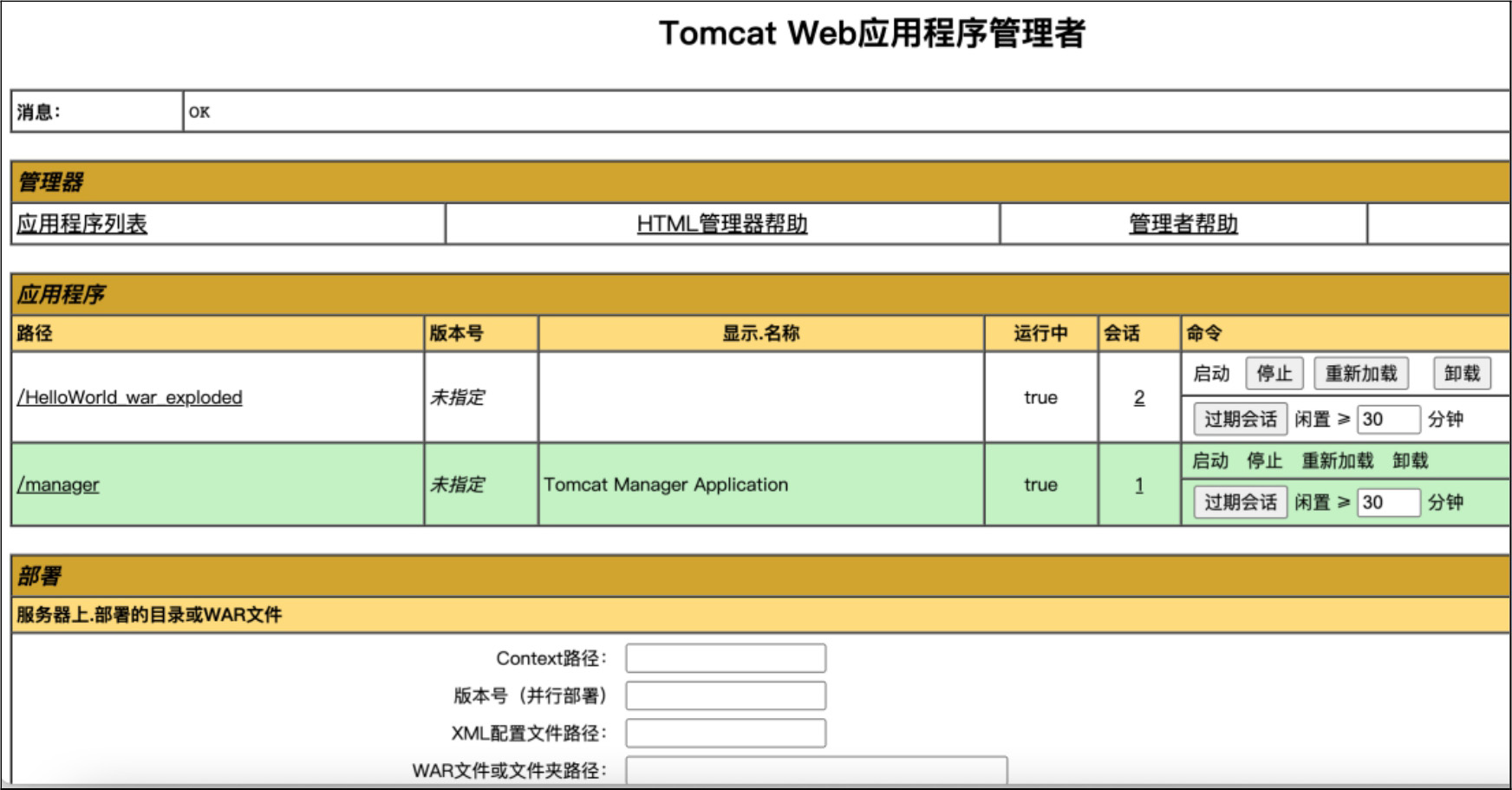Click the disabled 启动 text in HelloWorld_war_exploded row
1512x790 pixels.
(1211, 374)
